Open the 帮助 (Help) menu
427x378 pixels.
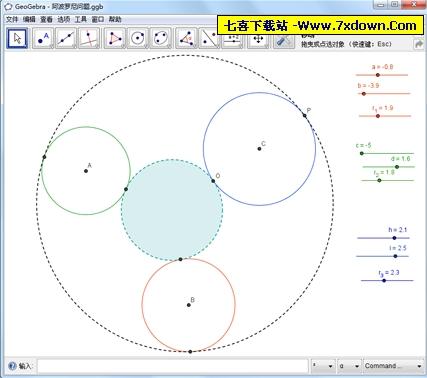pyautogui.click(x=115, y=20)
